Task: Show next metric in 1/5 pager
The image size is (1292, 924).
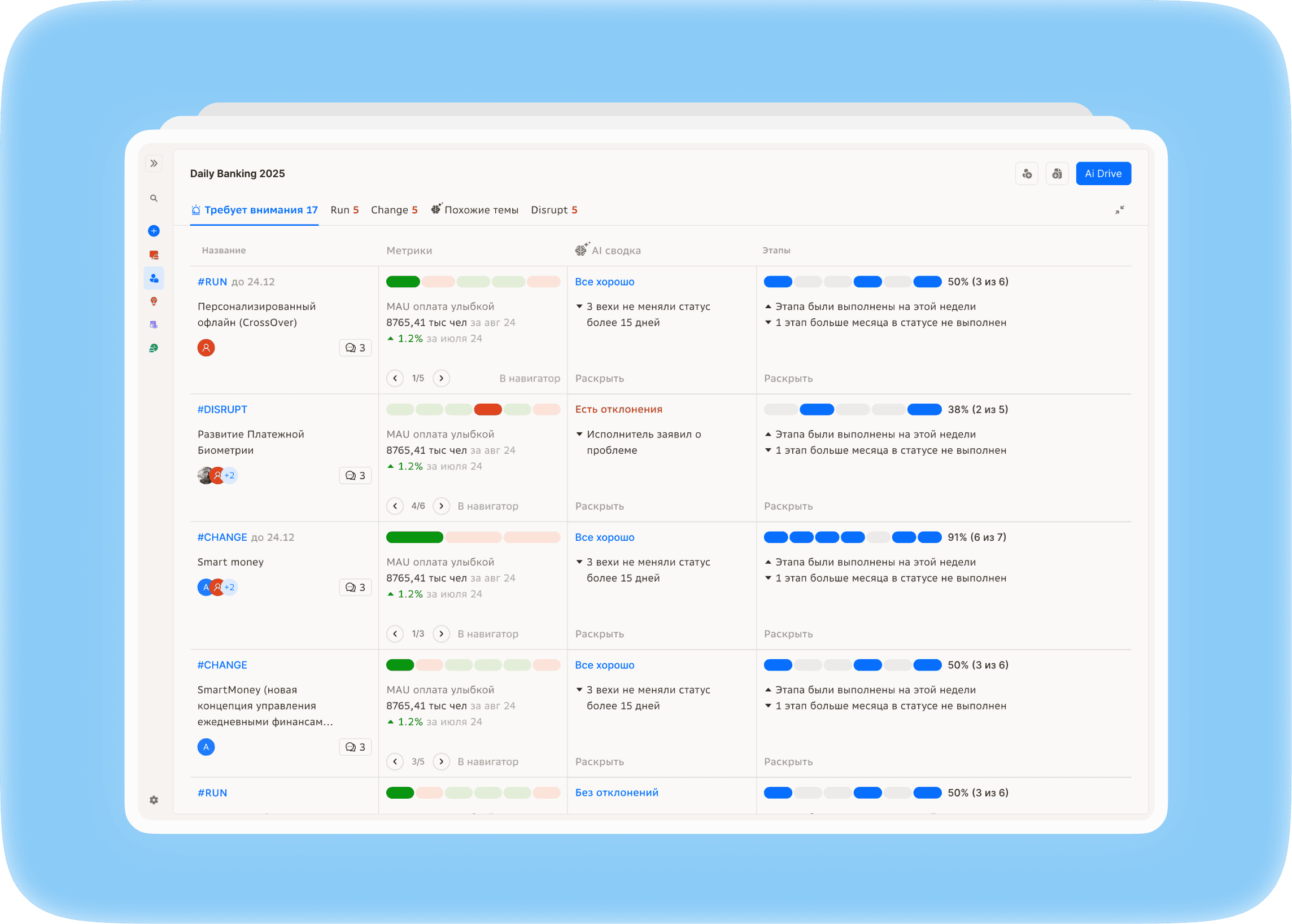Action: tap(442, 378)
